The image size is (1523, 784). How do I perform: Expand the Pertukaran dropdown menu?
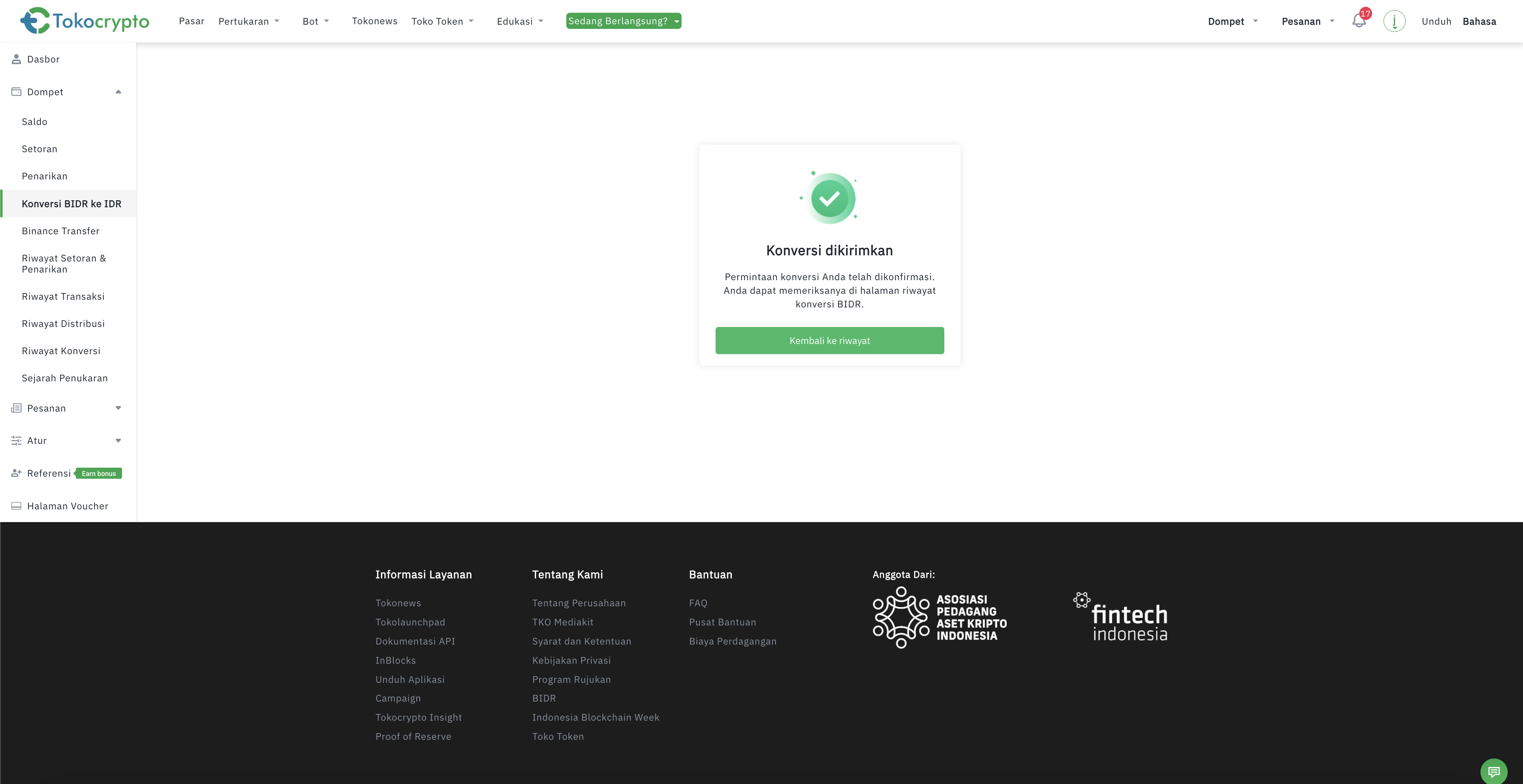[x=248, y=21]
